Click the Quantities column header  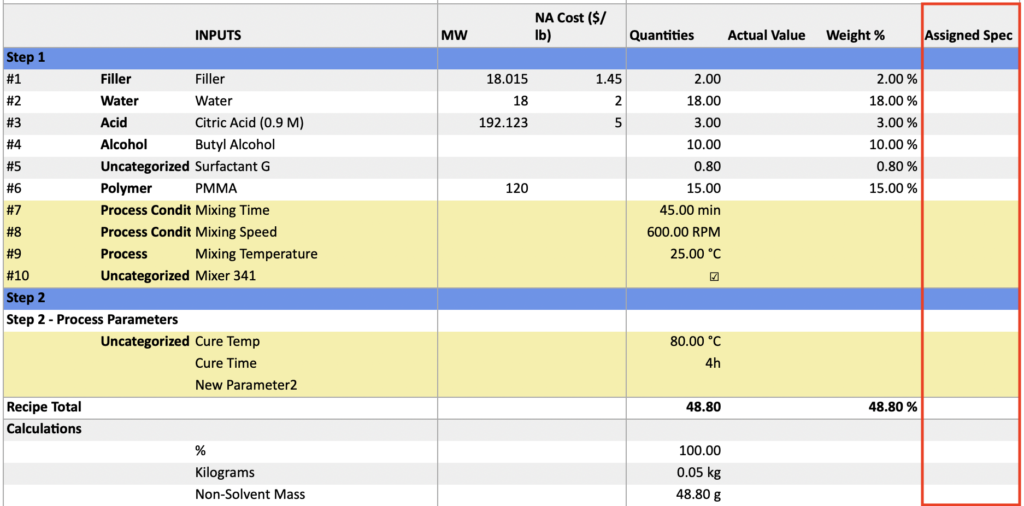point(661,35)
